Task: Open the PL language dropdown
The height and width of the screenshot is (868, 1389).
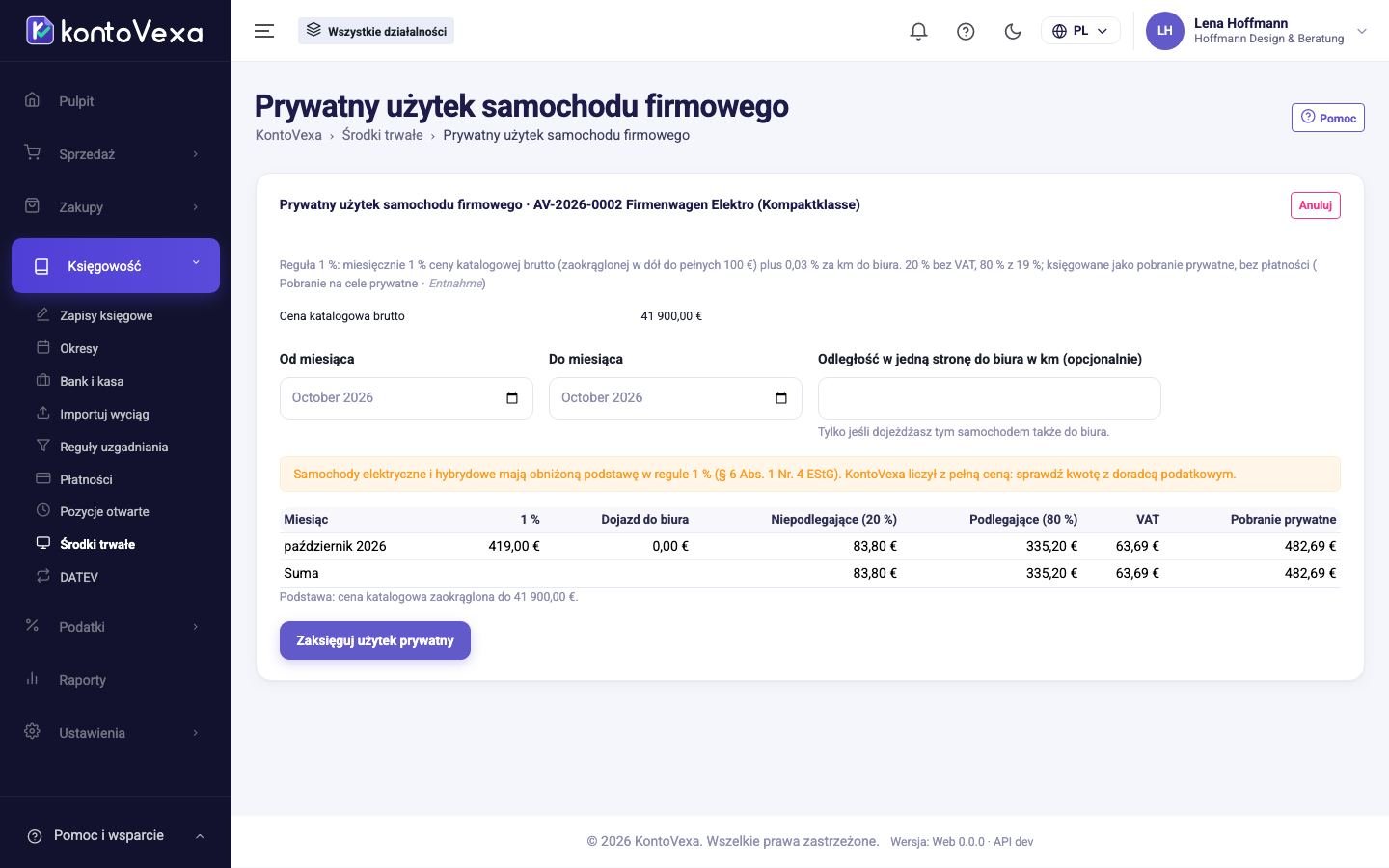Action: coord(1080,31)
